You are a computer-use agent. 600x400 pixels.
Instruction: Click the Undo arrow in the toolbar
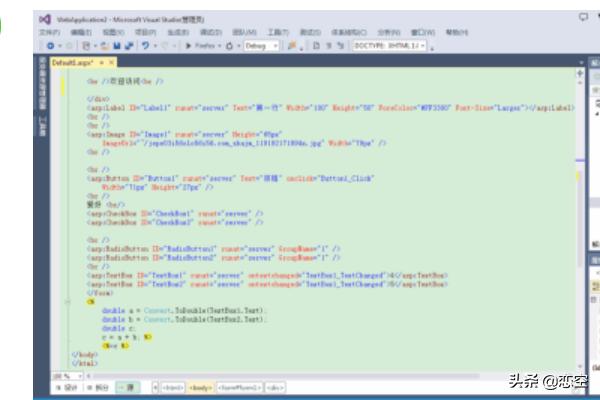pyautogui.click(x=146, y=46)
